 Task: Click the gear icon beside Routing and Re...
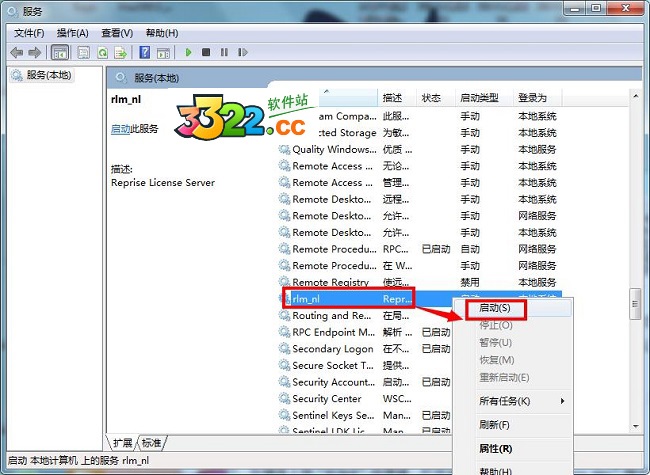(284, 315)
